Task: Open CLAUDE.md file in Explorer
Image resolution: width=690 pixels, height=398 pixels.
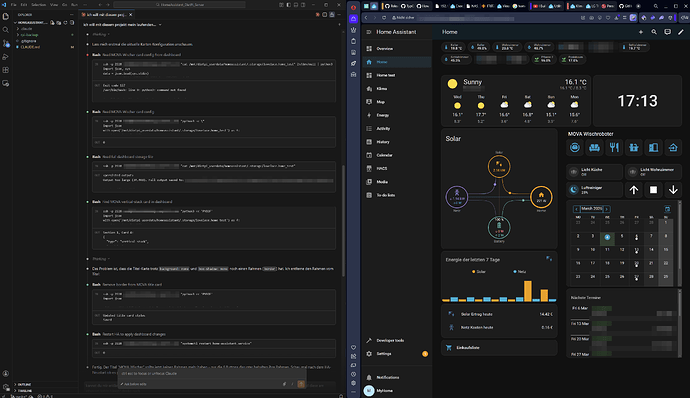Action: 30,47
